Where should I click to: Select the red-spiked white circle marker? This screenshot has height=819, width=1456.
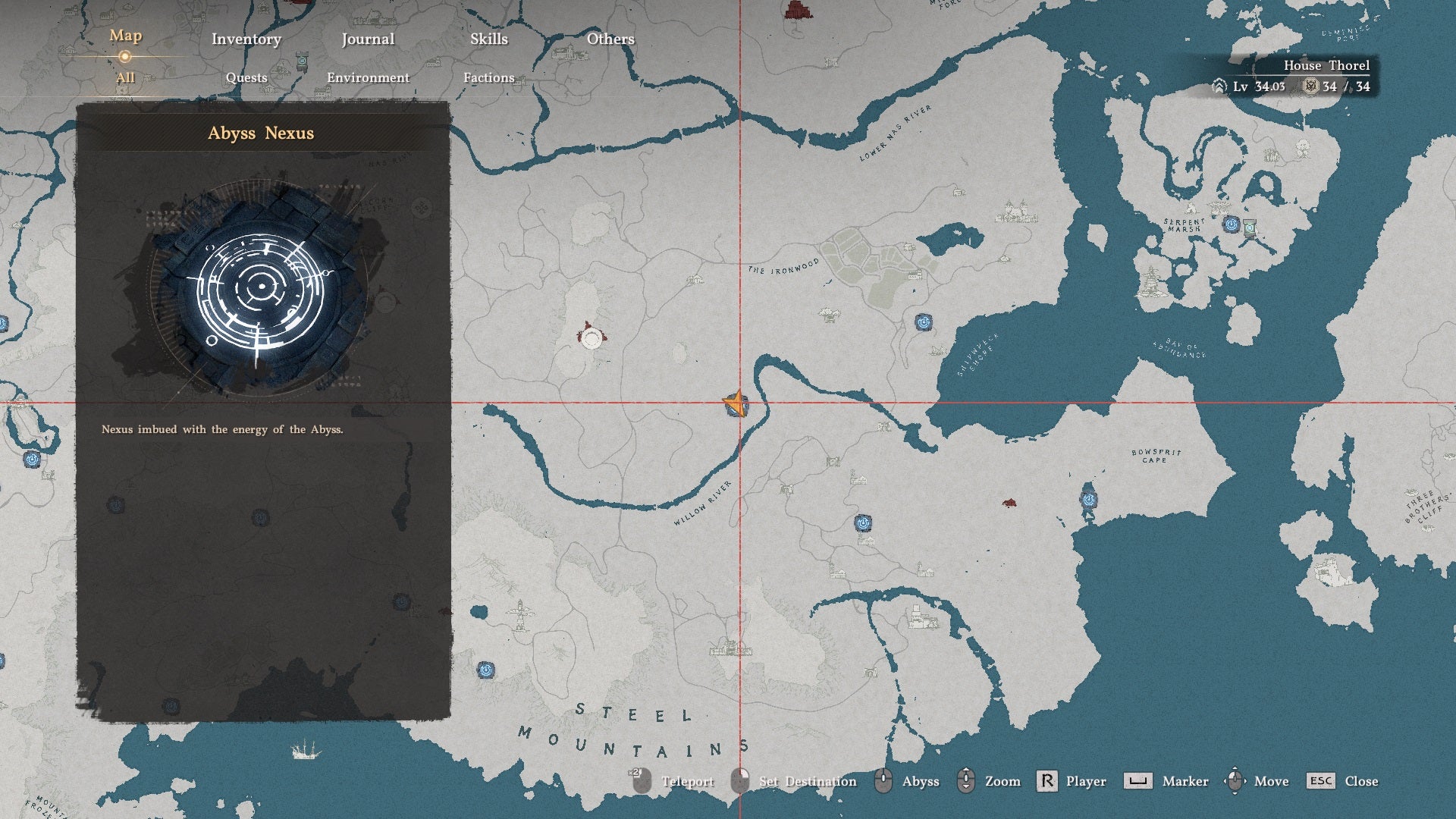click(x=591, y=337)
